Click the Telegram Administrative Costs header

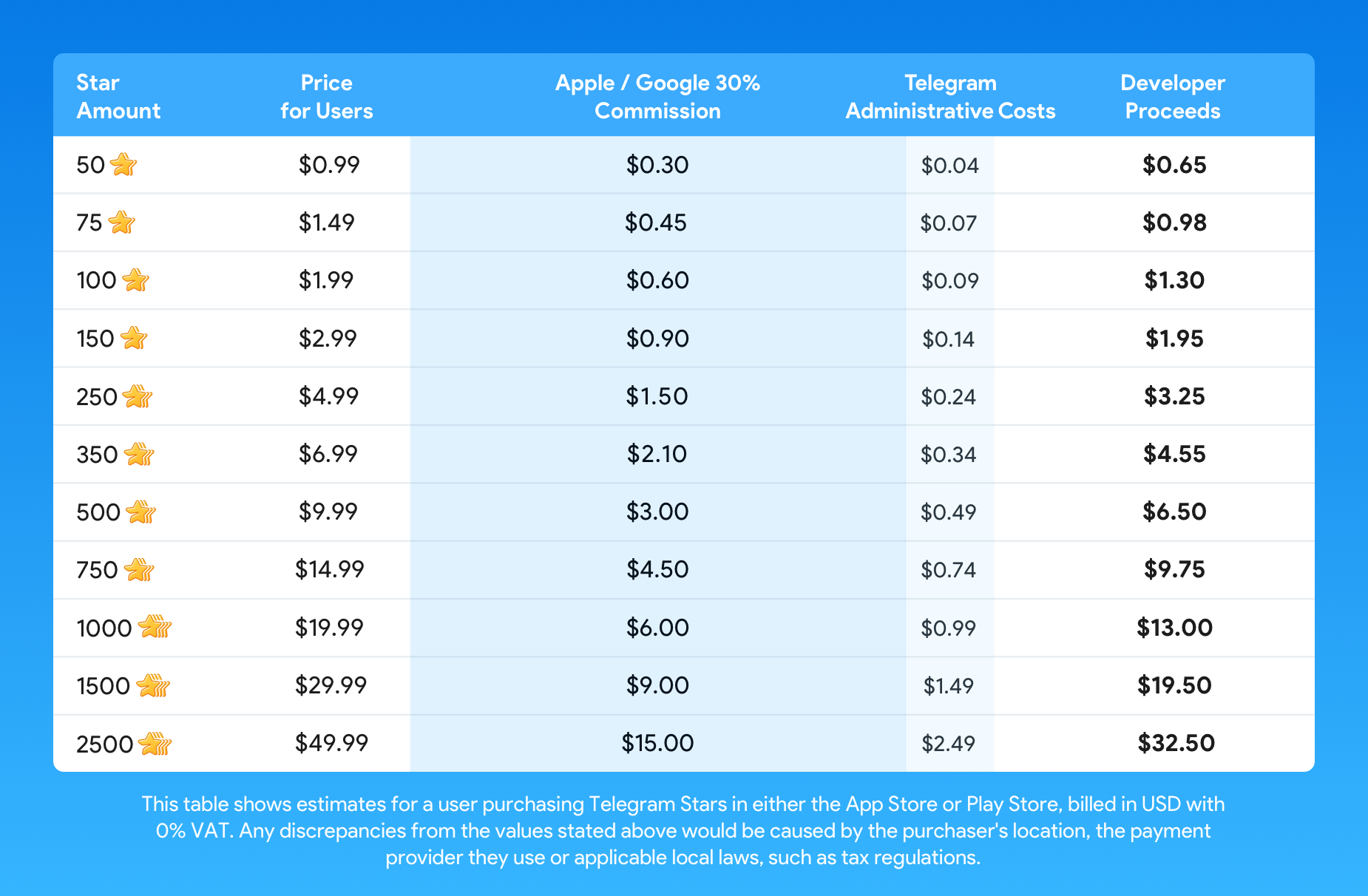click(x=950, y=96)
